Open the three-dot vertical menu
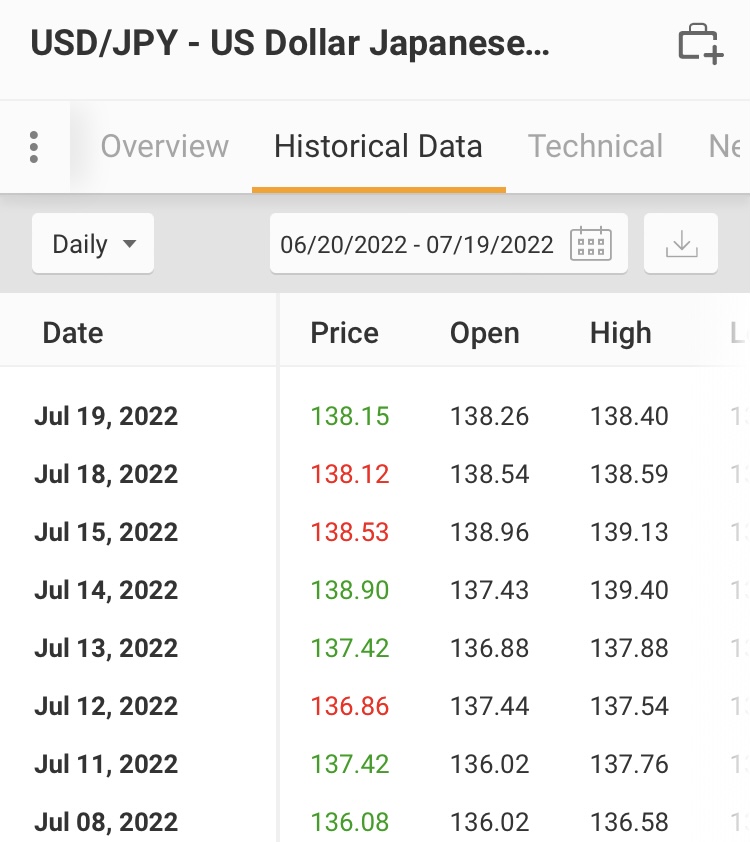 coord(34,147)
